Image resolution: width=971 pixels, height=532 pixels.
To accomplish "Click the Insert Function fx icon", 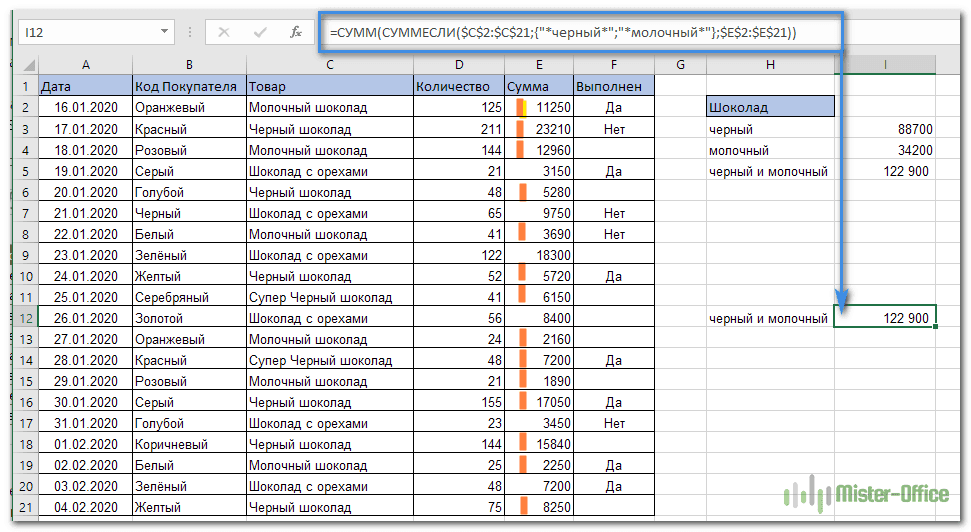I will point(295,32).
